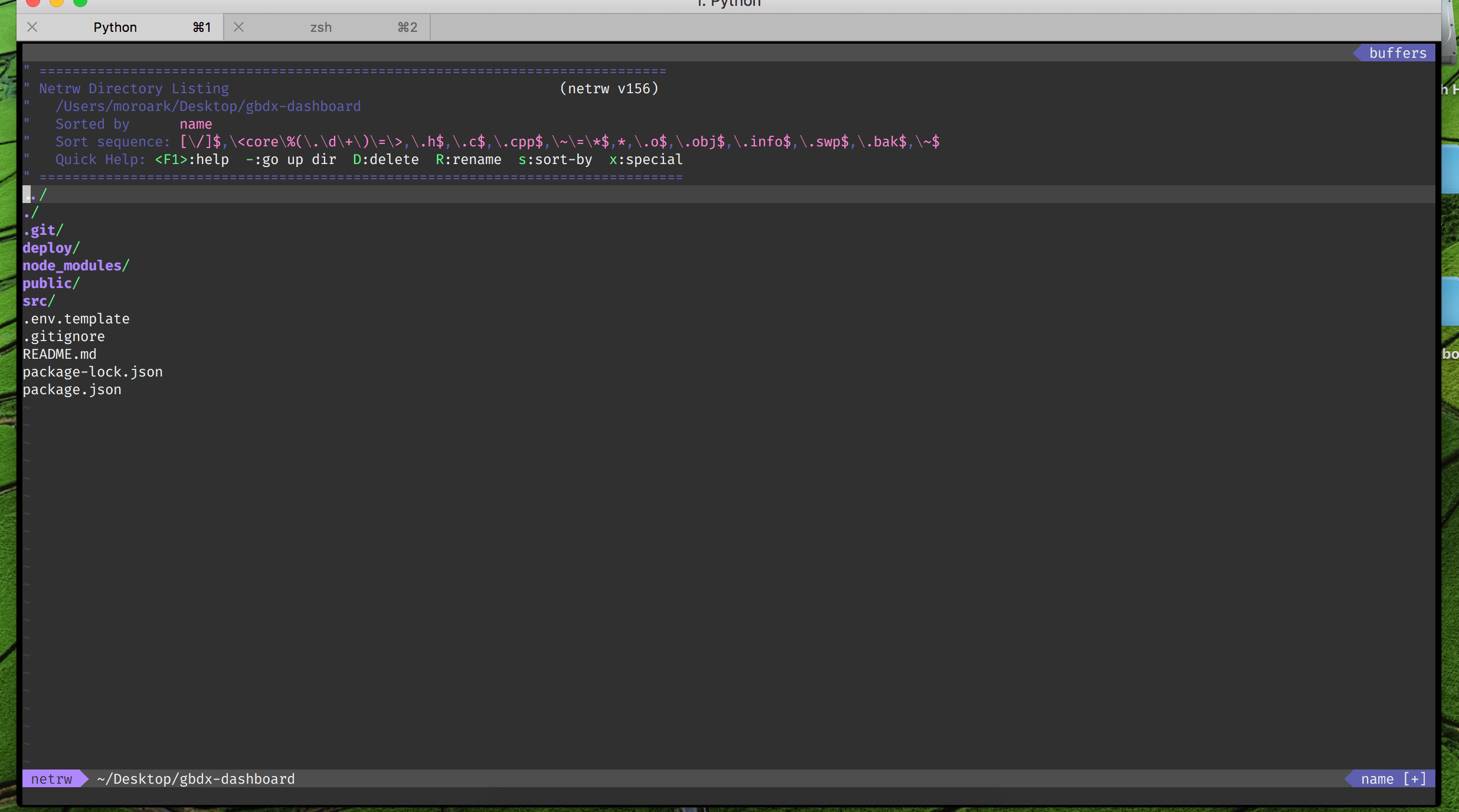Open the package.json file
This screenshot has height=812, width=1459.
pyautogui.click(x=72, y=389)
